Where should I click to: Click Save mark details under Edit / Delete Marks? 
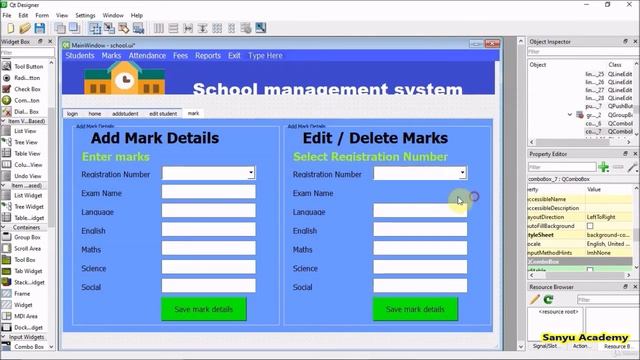click(415, 309)
